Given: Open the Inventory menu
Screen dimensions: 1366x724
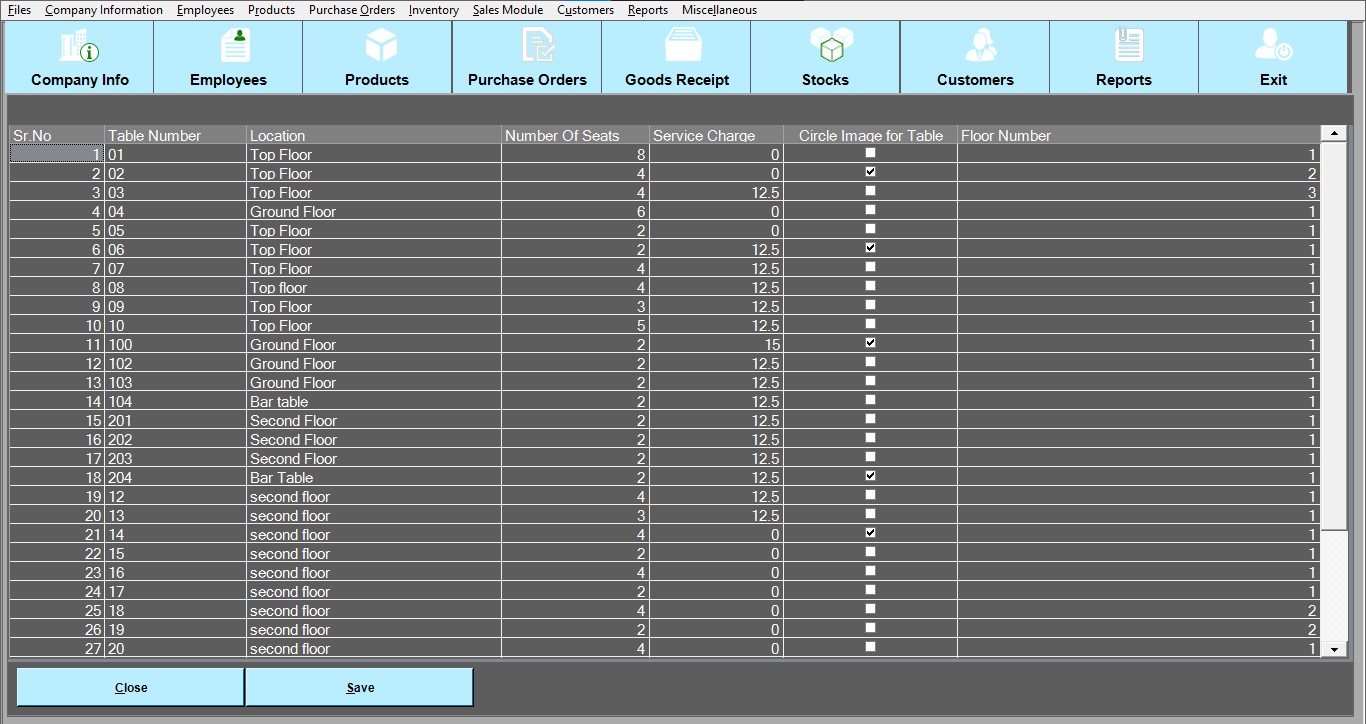Looking at the screenshot, I should [434, 10].
